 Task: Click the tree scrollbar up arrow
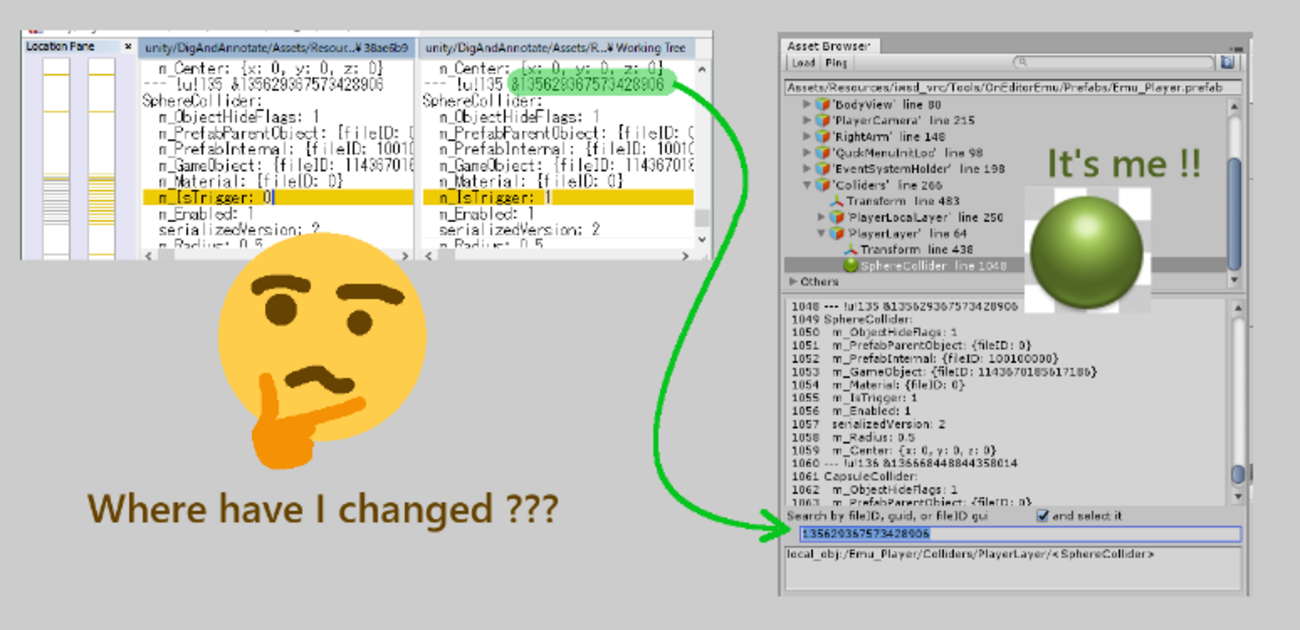pyautogui.click(x=1234, y=104)
